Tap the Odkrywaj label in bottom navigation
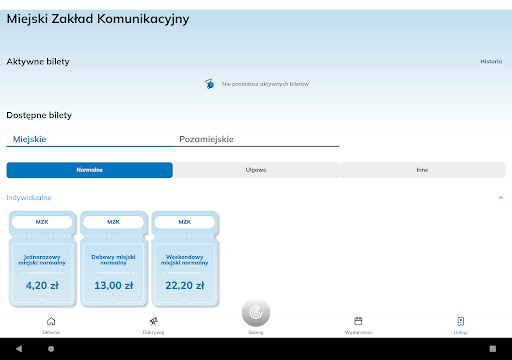 coord(153,332)
